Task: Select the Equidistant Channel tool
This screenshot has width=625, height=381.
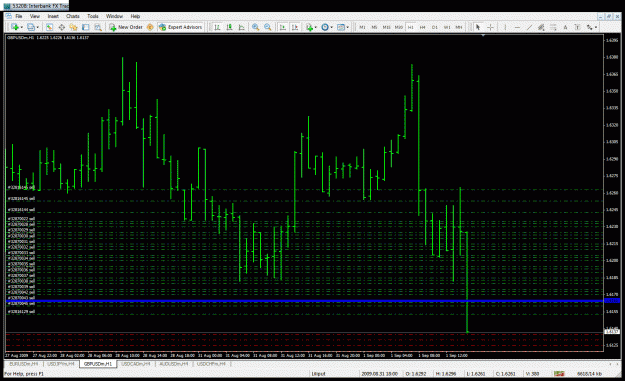Action: (x=541, y=27)
